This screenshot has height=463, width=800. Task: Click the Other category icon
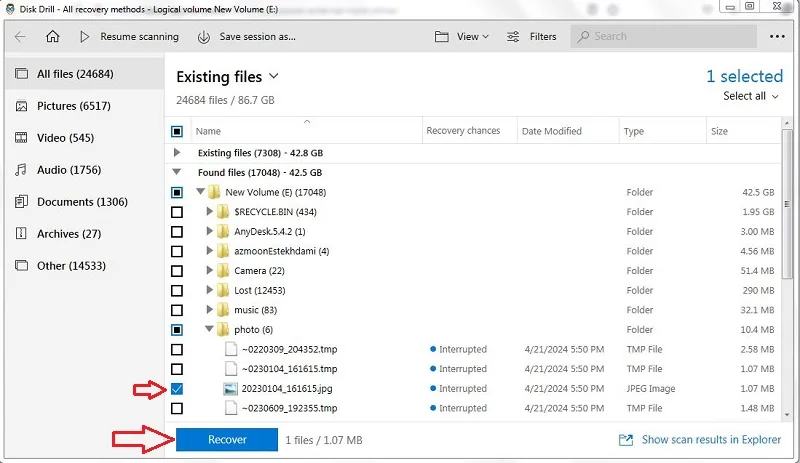coord(21,265)
